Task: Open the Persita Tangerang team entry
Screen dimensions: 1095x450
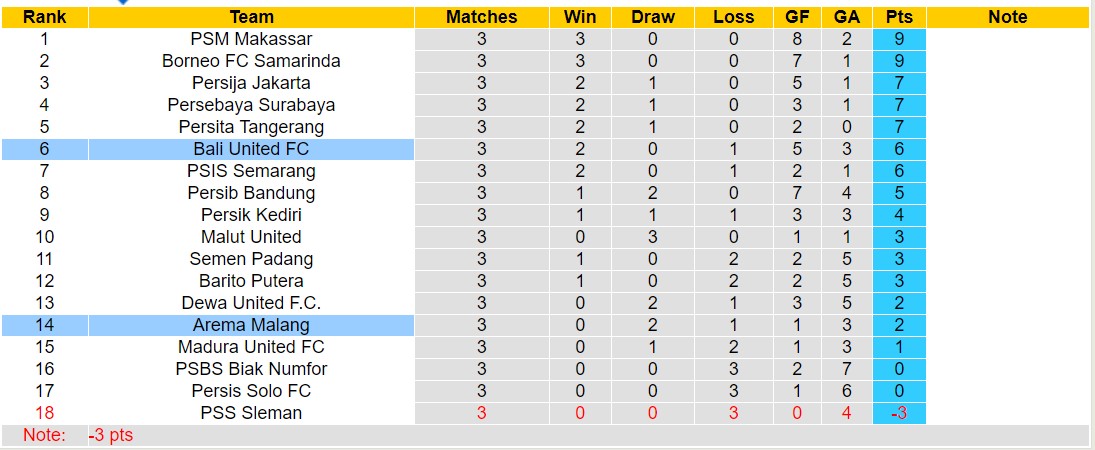Action: [x=251, y=127]
